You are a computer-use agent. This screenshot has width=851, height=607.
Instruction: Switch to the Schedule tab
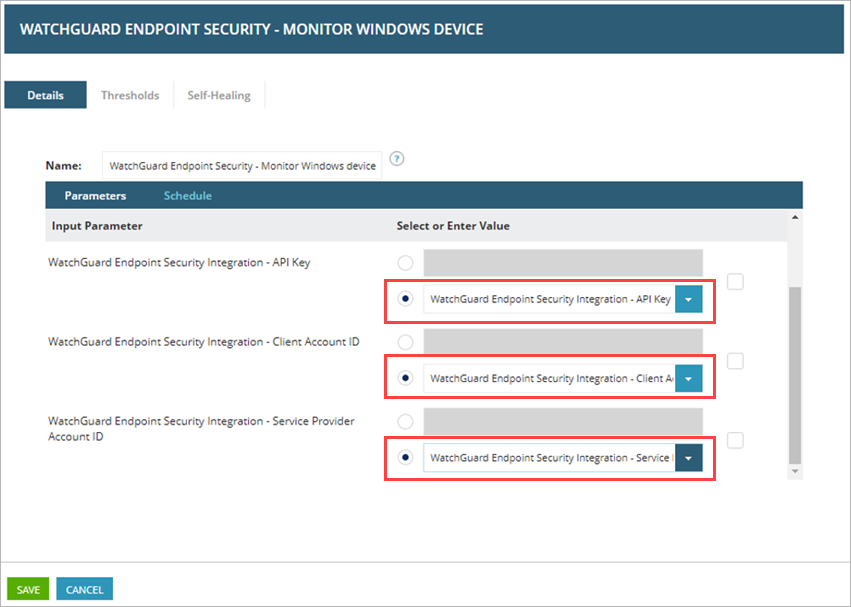point(187,195)
